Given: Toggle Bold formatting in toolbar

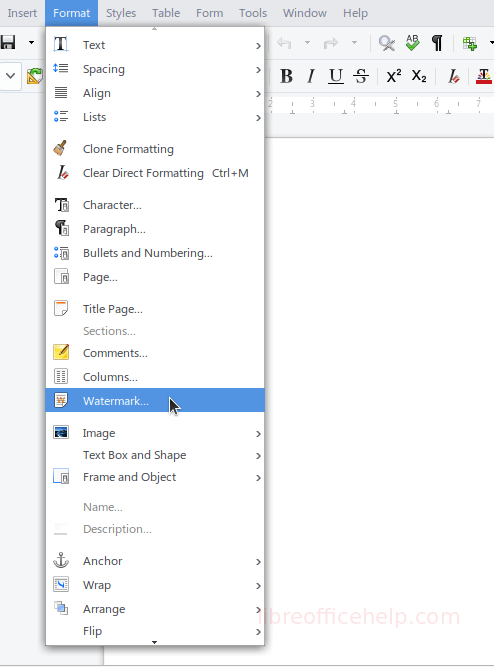Looking at the screenshot, I should click(x=286, y=77).
